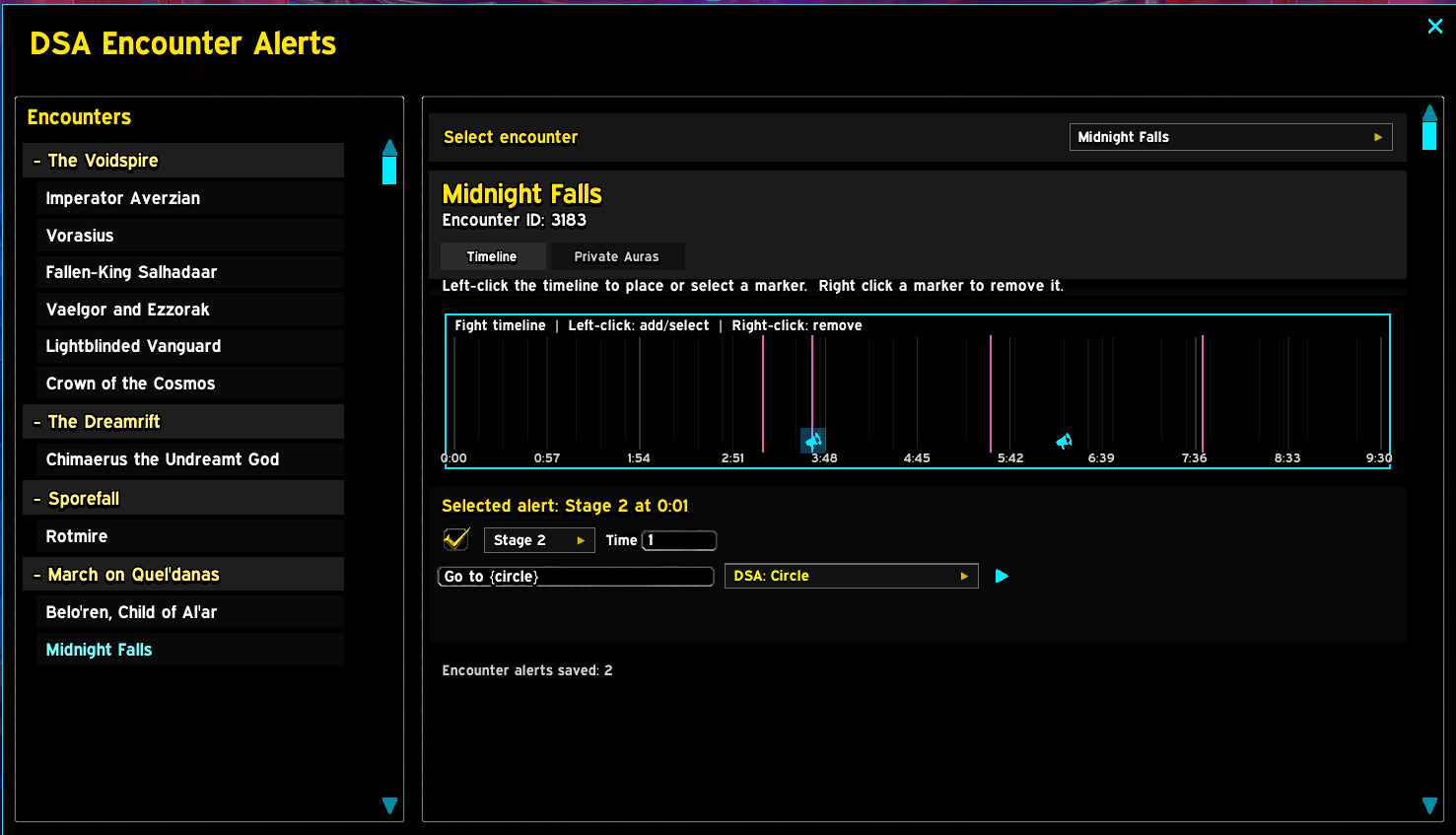
Task: Click the timeline at the 9:30 label
Action: coord(1379,458)
